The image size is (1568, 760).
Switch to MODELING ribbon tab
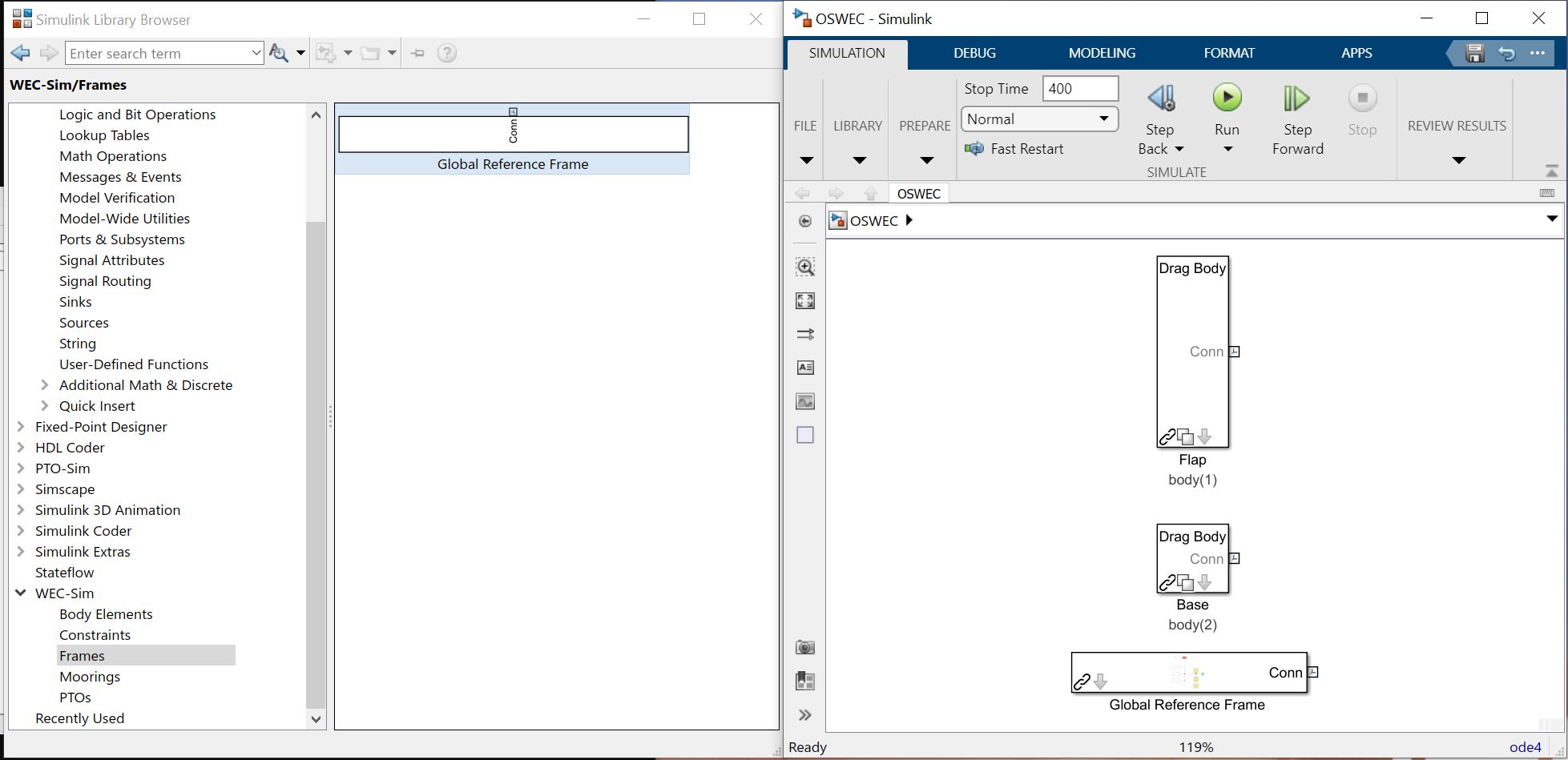pyautogui.click(x=1102, y=53)
